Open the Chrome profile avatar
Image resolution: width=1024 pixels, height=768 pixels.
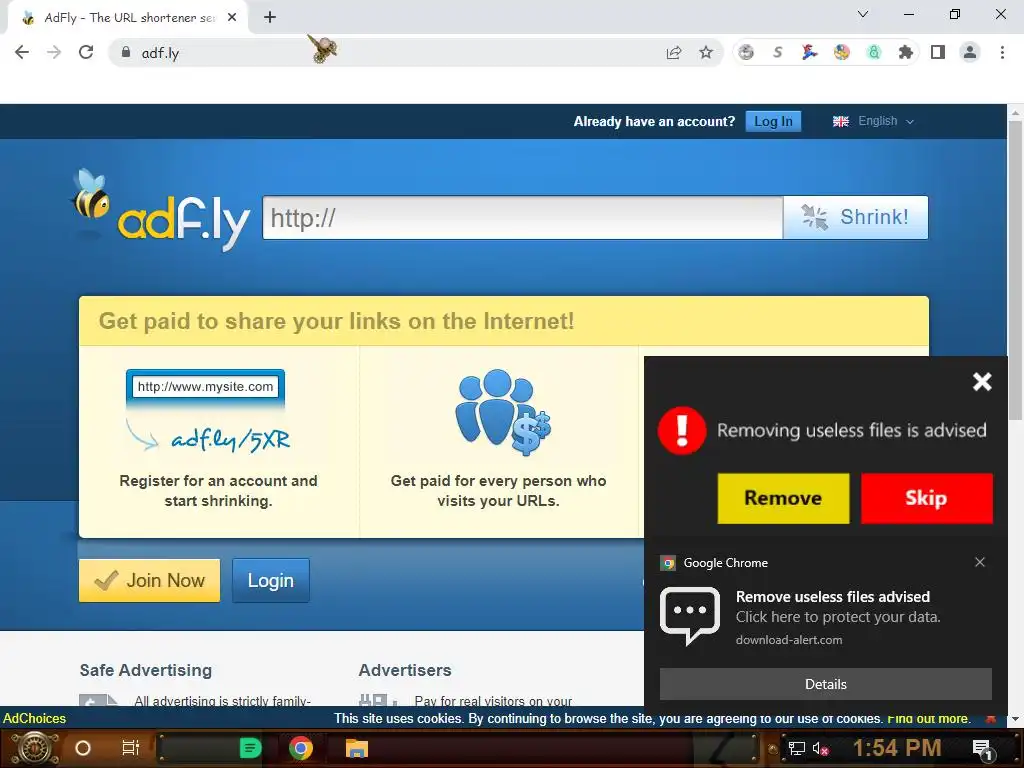click(970, 52)
